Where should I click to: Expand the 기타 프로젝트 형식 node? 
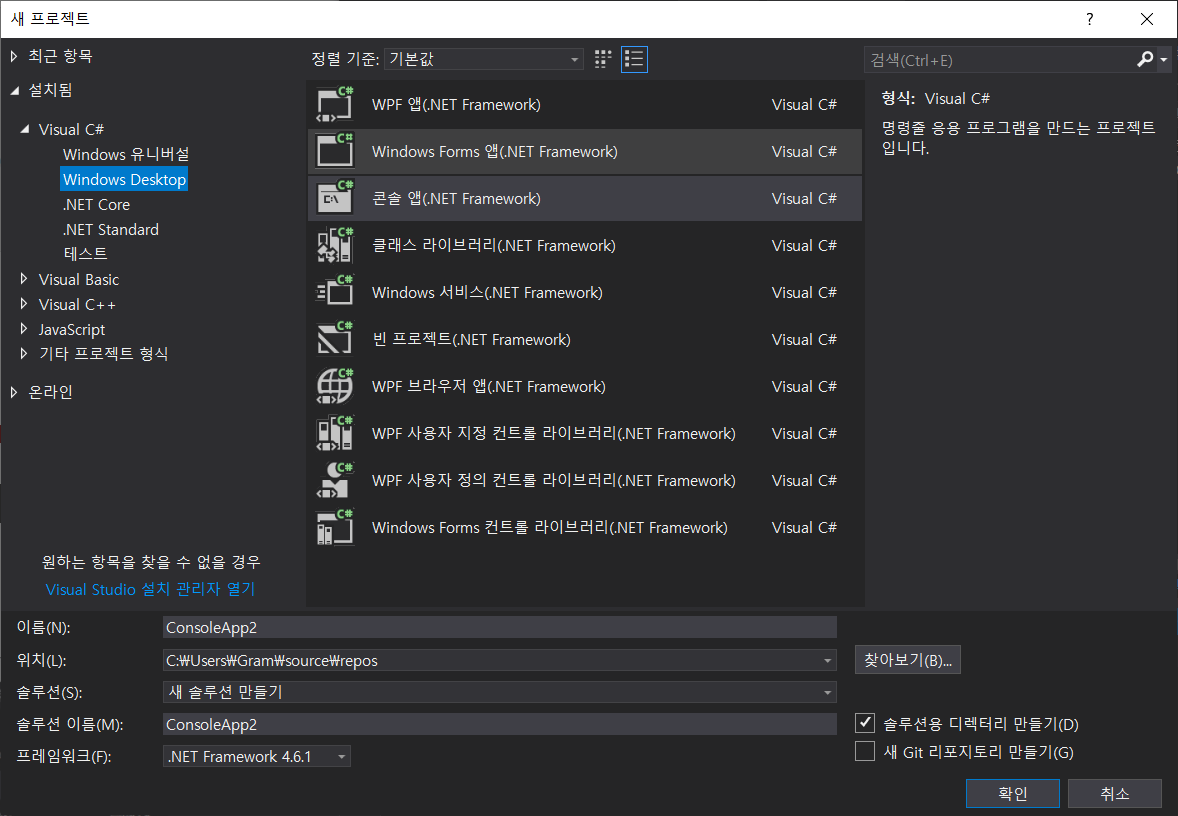tap(24, 353)
